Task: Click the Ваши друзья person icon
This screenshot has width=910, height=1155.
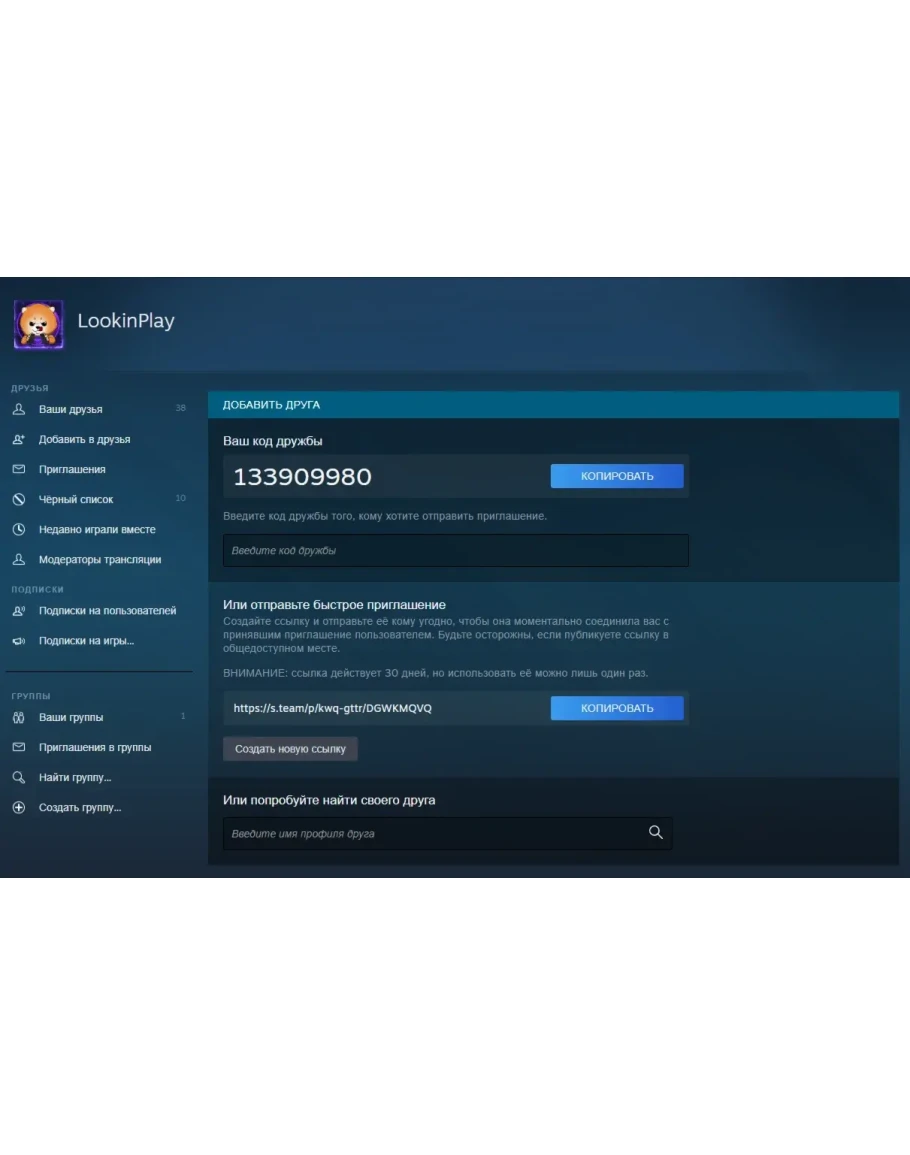Action: 18,409
